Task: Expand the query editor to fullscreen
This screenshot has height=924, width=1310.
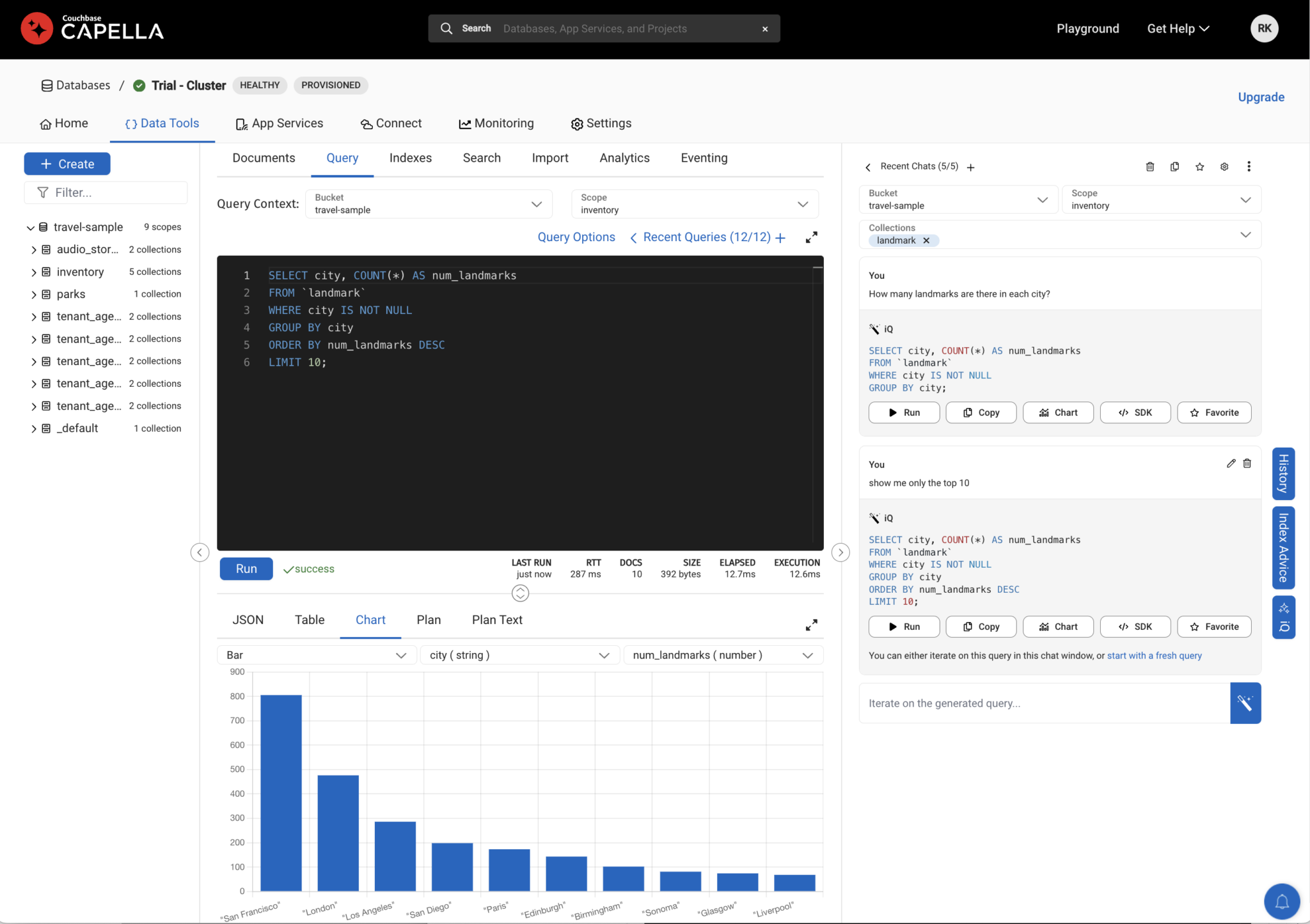Action: click(811, 237)
